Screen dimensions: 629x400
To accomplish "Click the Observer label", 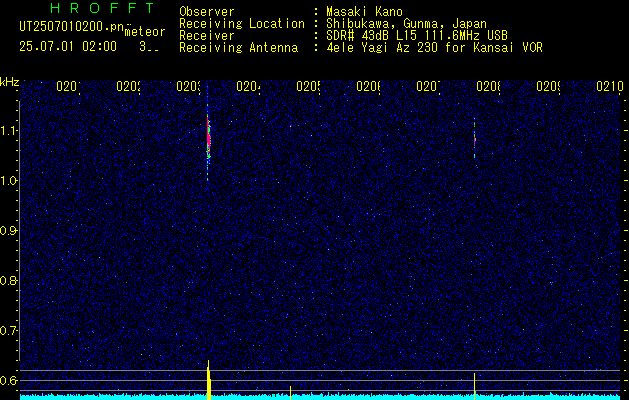I will click(207, 12).
